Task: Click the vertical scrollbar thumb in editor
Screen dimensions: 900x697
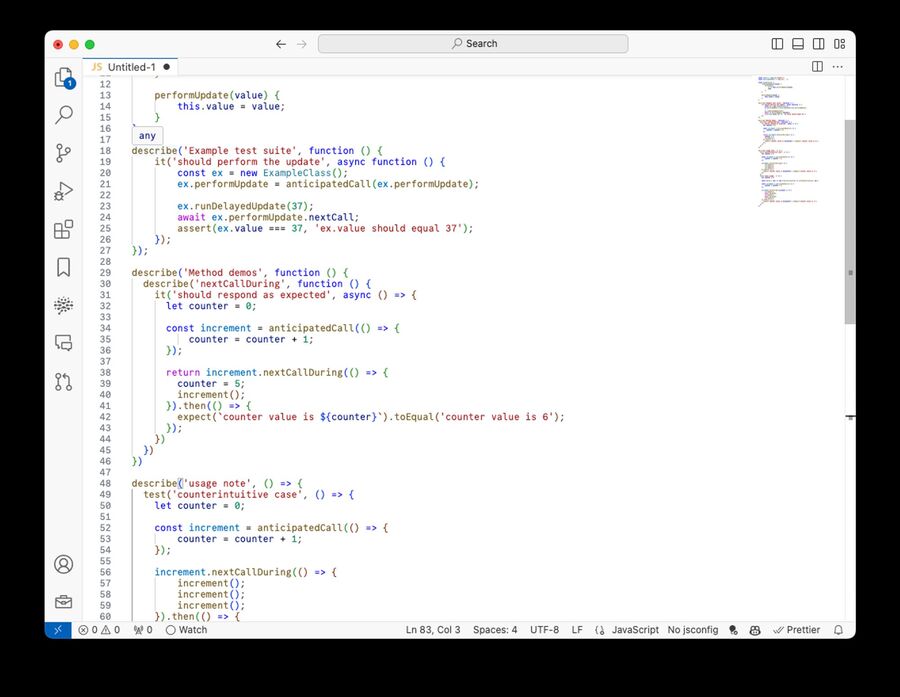Action: tap(850, 220)
